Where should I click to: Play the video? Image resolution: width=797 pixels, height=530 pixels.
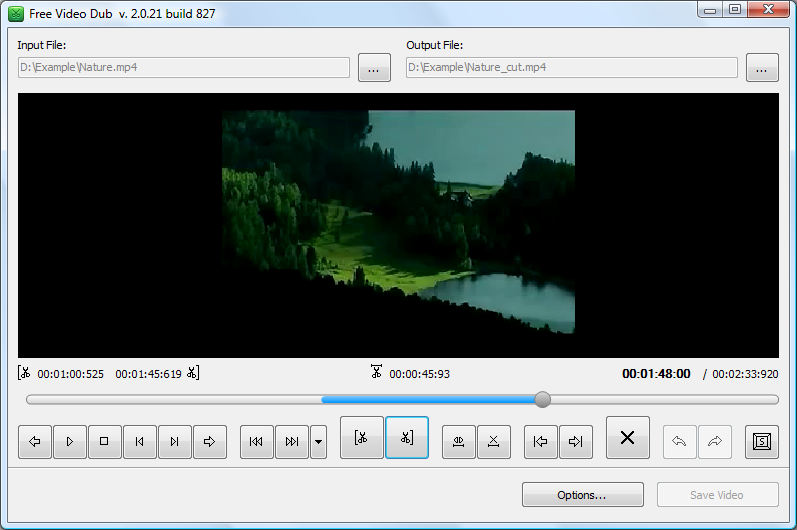pos(70,442)
